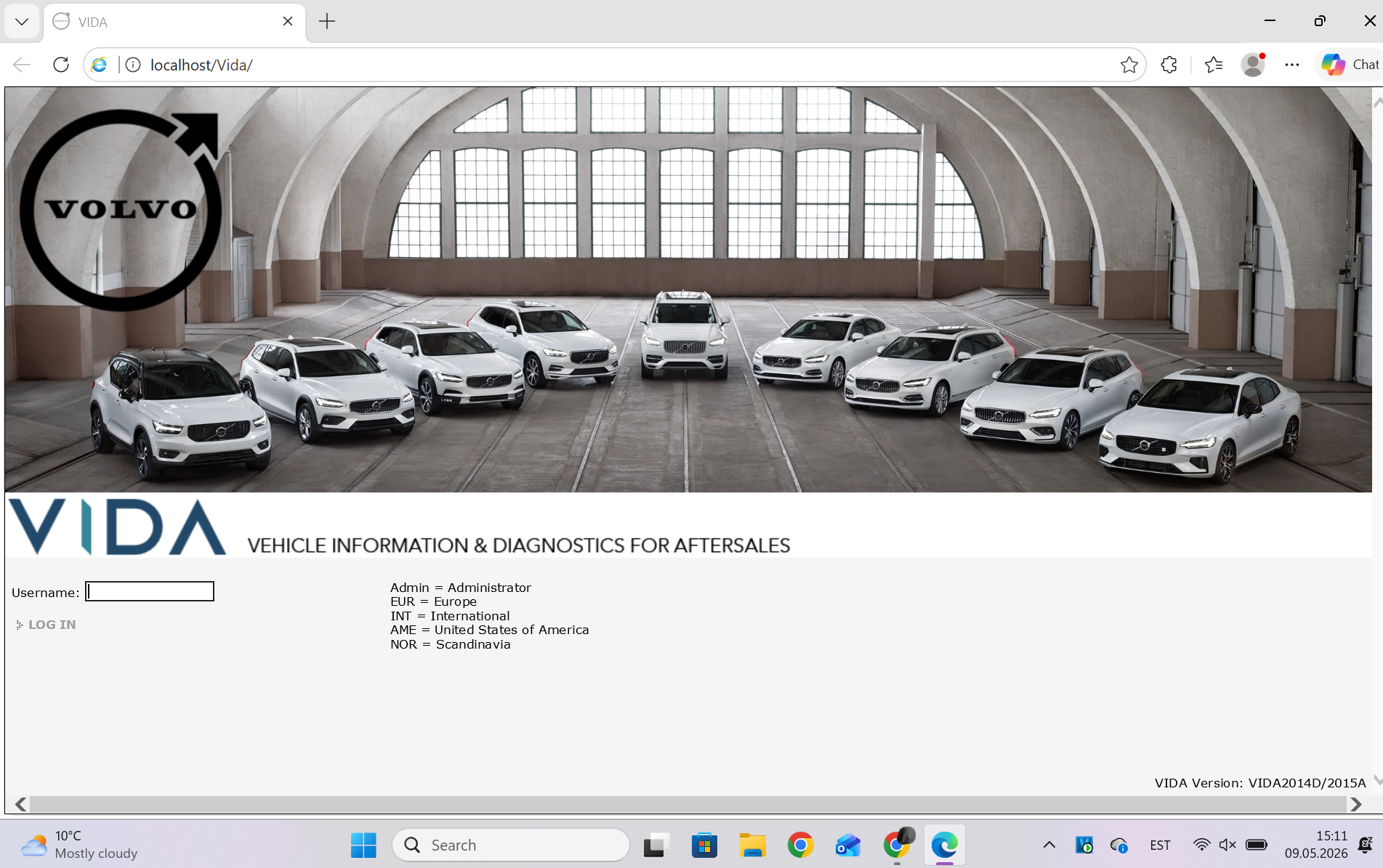
Task: Unmute the speaker volume icon
Action: tap(1227, 845)
